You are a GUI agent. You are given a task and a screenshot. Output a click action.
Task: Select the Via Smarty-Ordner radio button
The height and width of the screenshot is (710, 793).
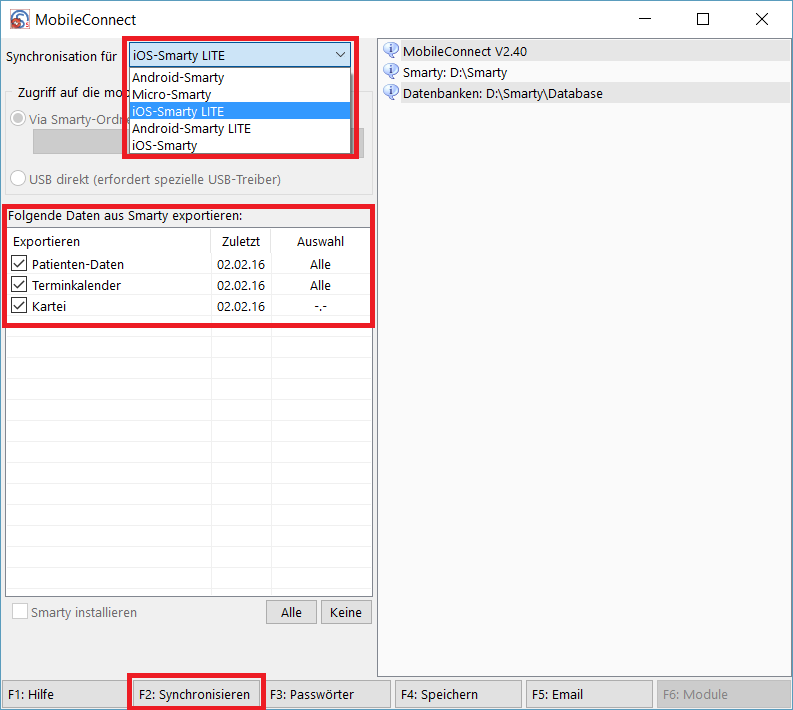coord(18,119)
